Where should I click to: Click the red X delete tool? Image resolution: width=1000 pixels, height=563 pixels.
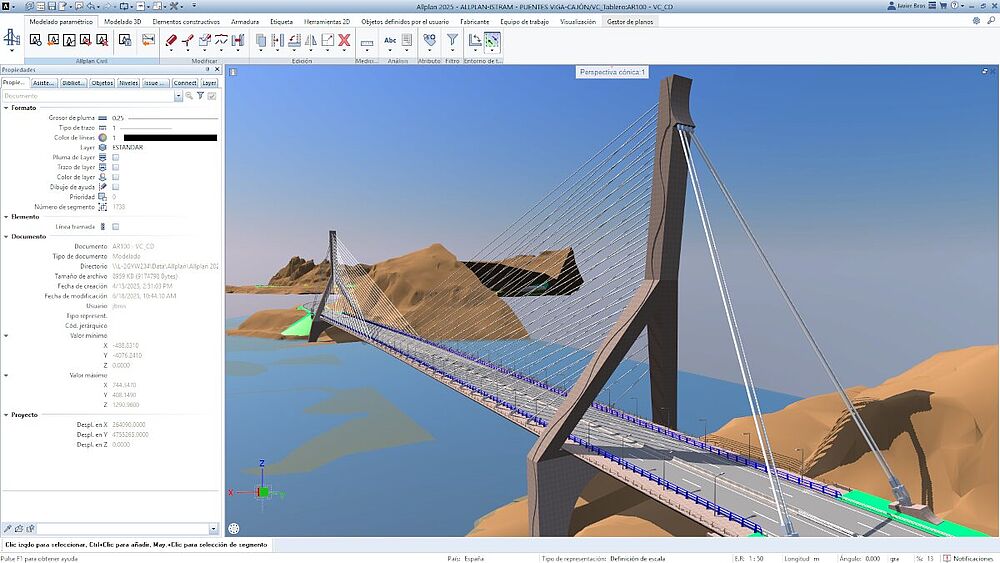[344, 40]
